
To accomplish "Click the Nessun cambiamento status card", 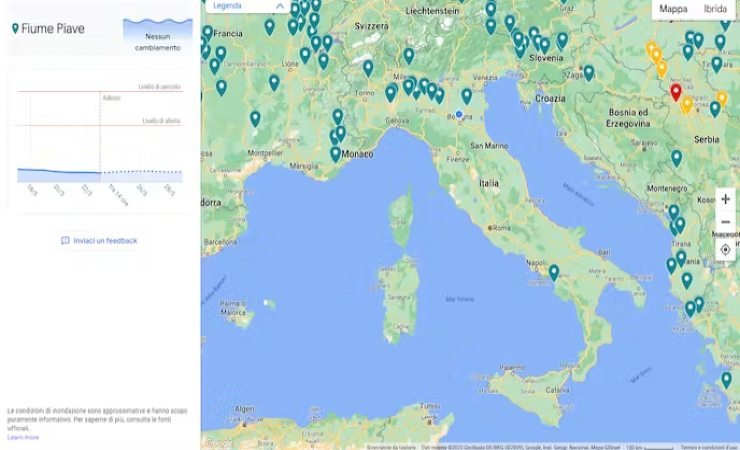I will click(x=157, y=35).
